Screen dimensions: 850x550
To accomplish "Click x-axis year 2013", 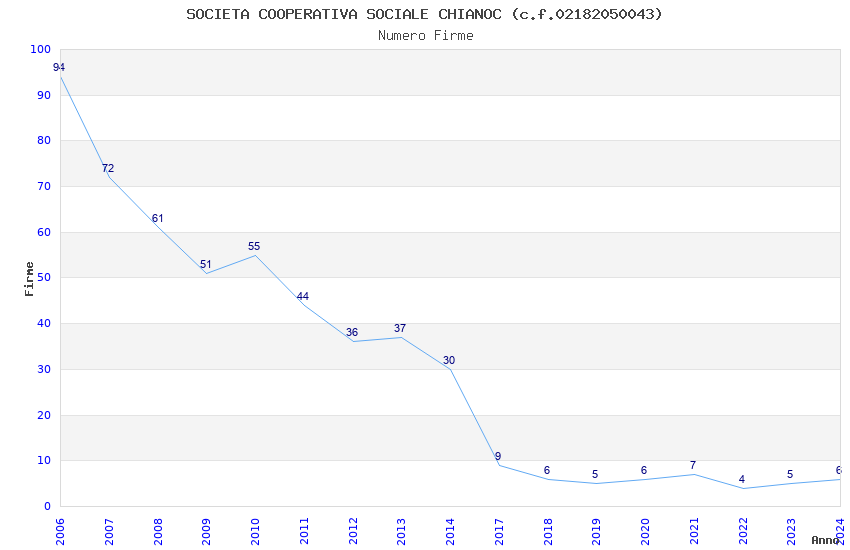I will click(x=402, y=532).
